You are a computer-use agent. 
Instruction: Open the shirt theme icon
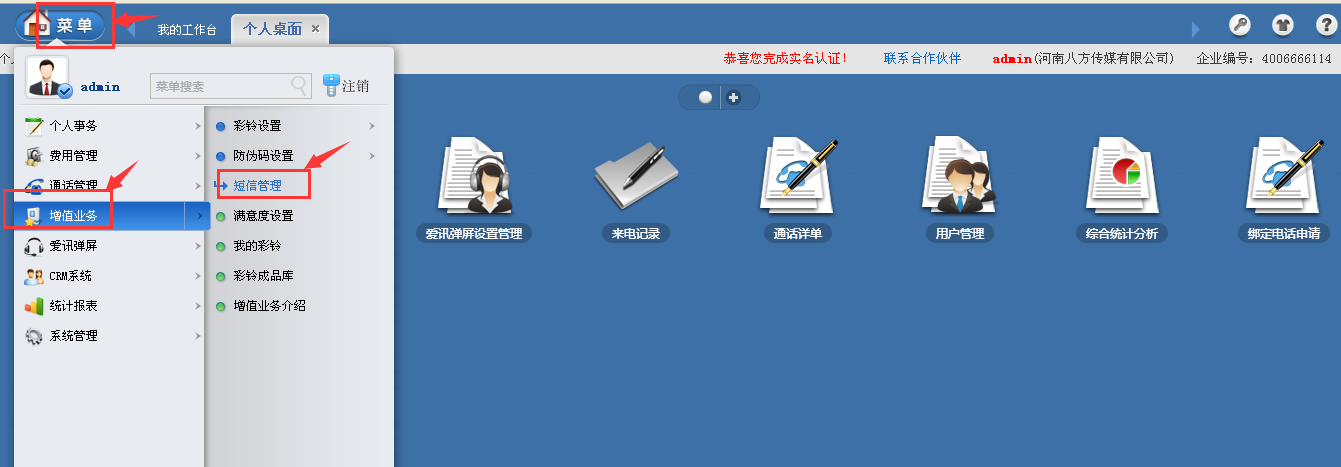pyautogui.click(x=1282, y=26)
